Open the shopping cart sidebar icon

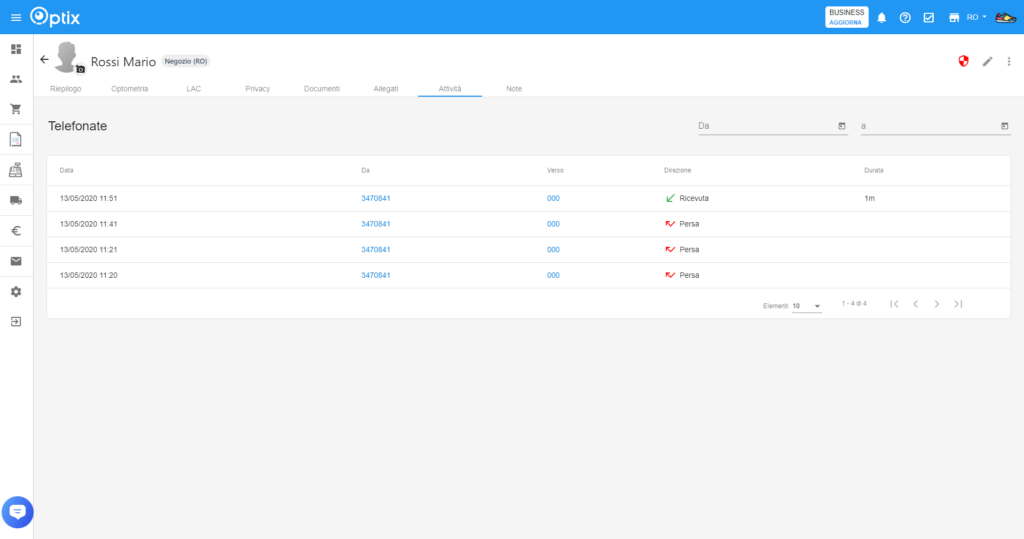point(16,109)
